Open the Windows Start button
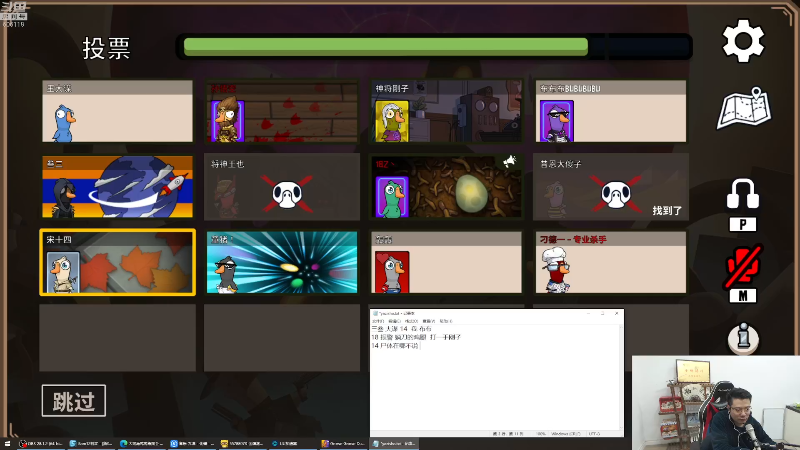Viewport: 800px width, 450px height. coord(7,444)
